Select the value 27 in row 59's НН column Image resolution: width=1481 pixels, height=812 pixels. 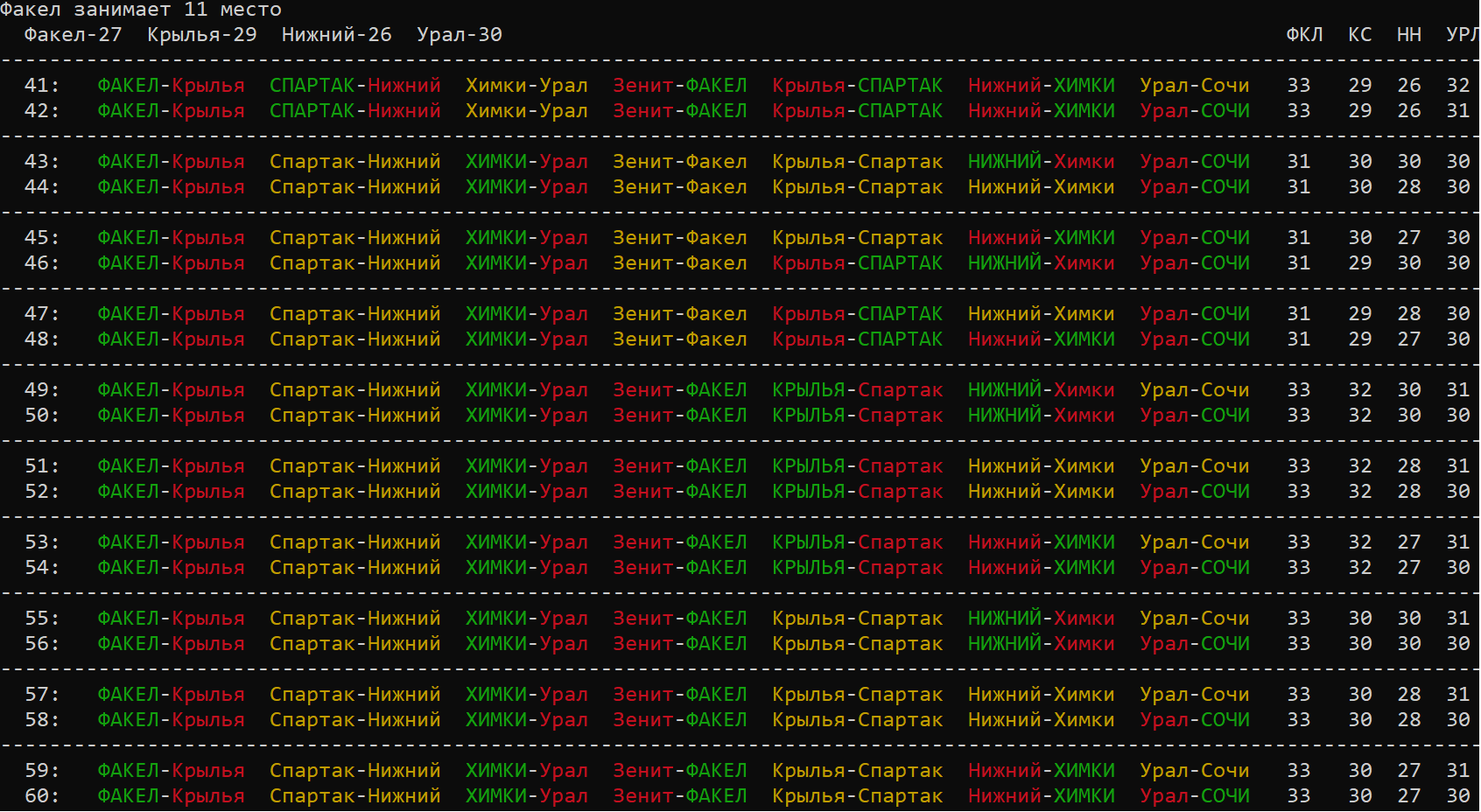point(1409,771)
